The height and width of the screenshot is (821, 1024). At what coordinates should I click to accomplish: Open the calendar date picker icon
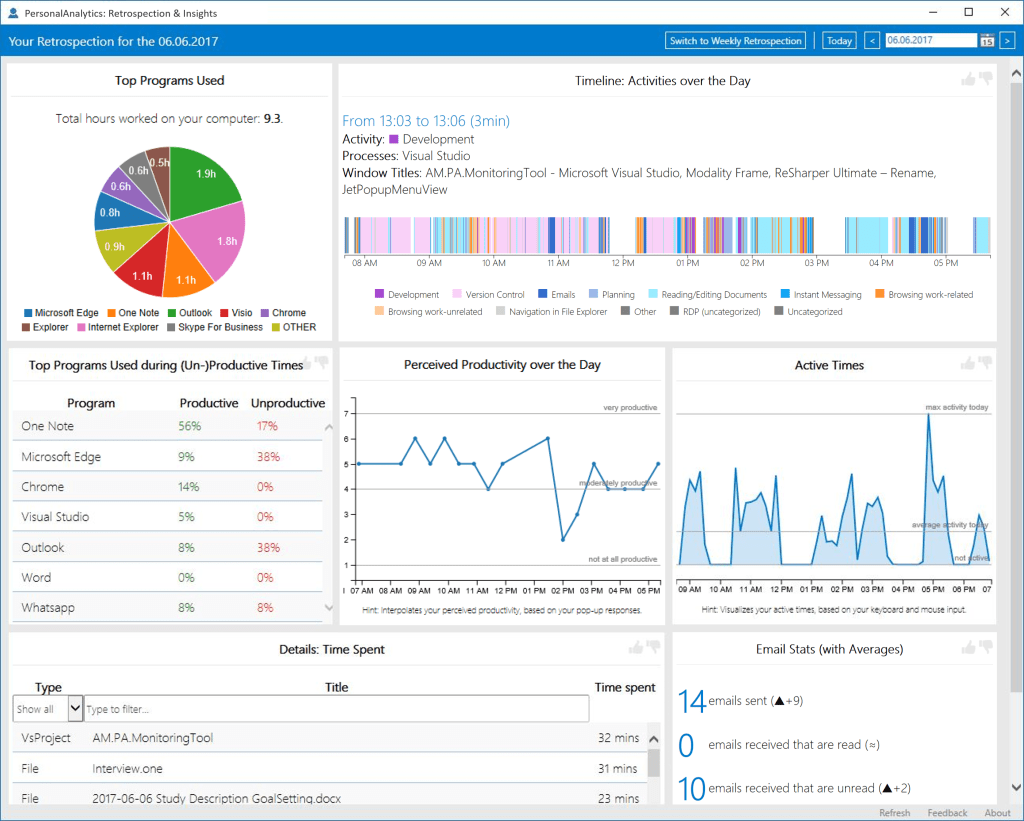click(x=987, y=40)
